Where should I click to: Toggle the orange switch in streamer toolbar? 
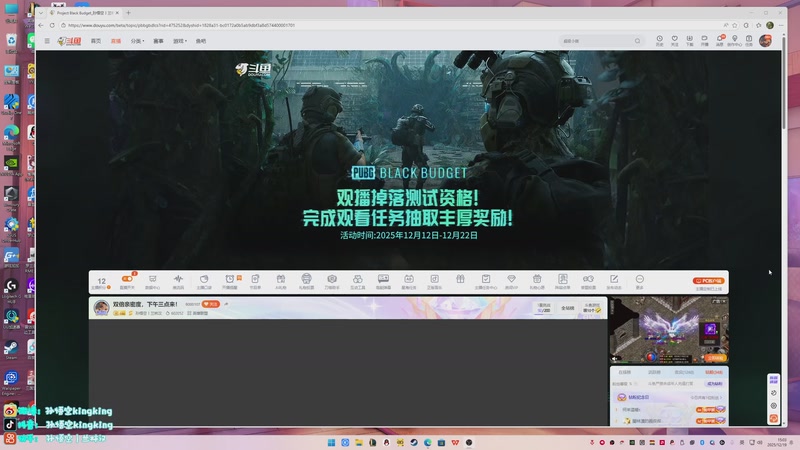point(128,280)
